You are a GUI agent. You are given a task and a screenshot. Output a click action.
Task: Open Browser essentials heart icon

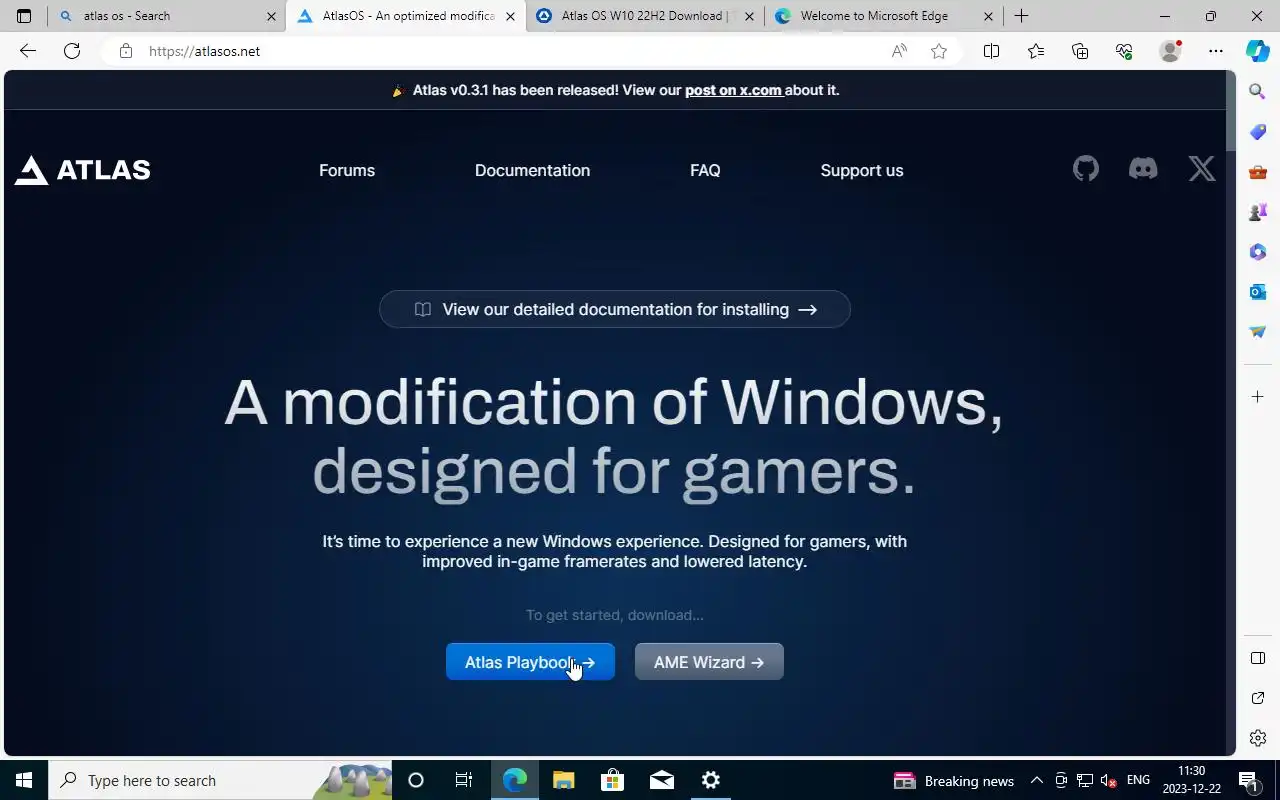(x=1124, y=51)
